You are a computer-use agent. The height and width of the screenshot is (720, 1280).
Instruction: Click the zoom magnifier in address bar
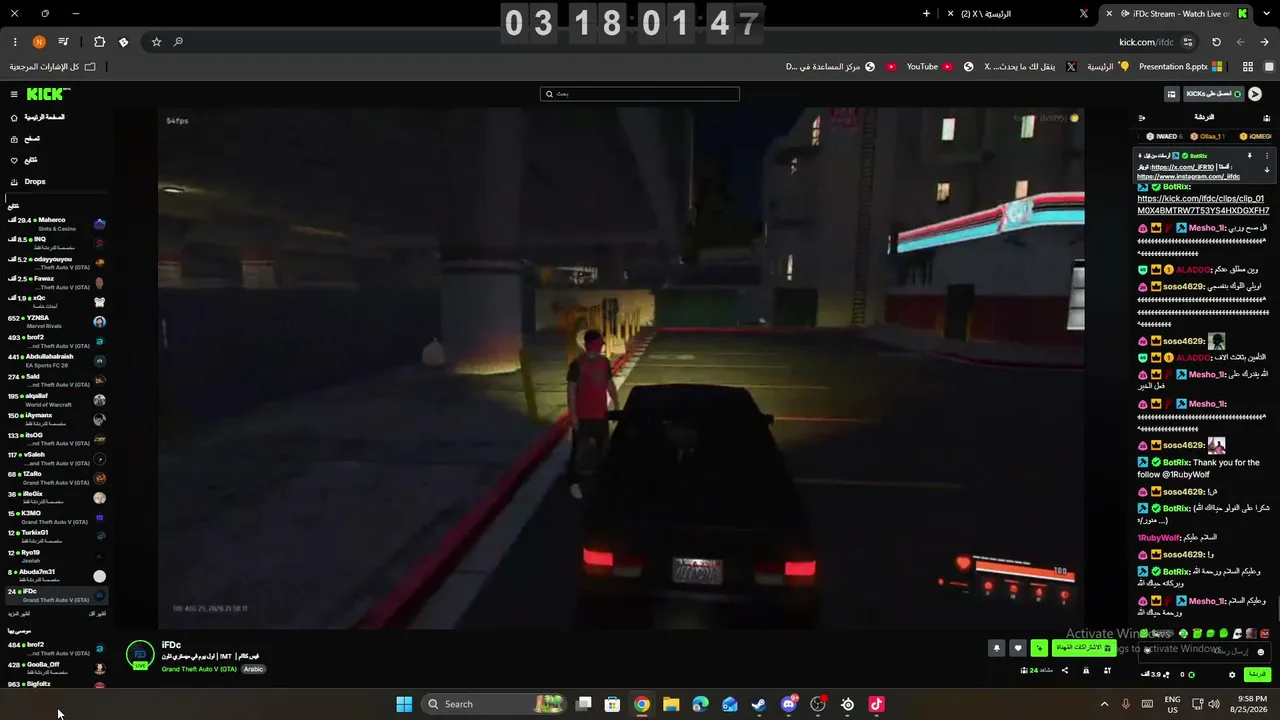[178, 42]
